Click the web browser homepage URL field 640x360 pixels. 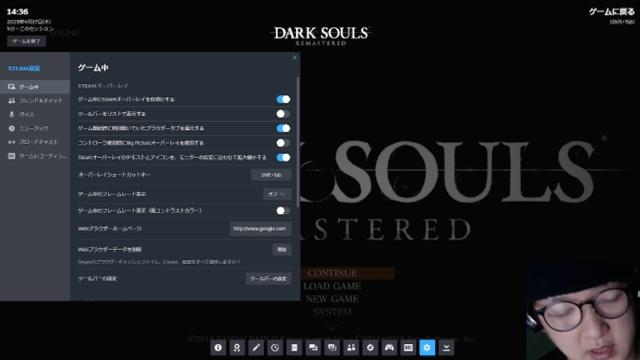click(x=260, y=229)
